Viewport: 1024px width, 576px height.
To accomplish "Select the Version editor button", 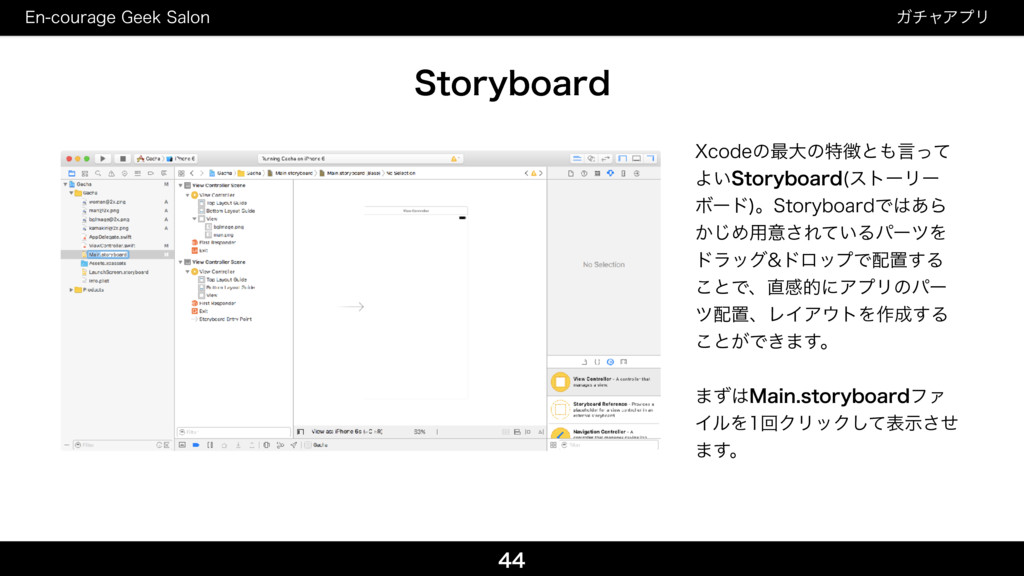I will (x=605, y=159).
